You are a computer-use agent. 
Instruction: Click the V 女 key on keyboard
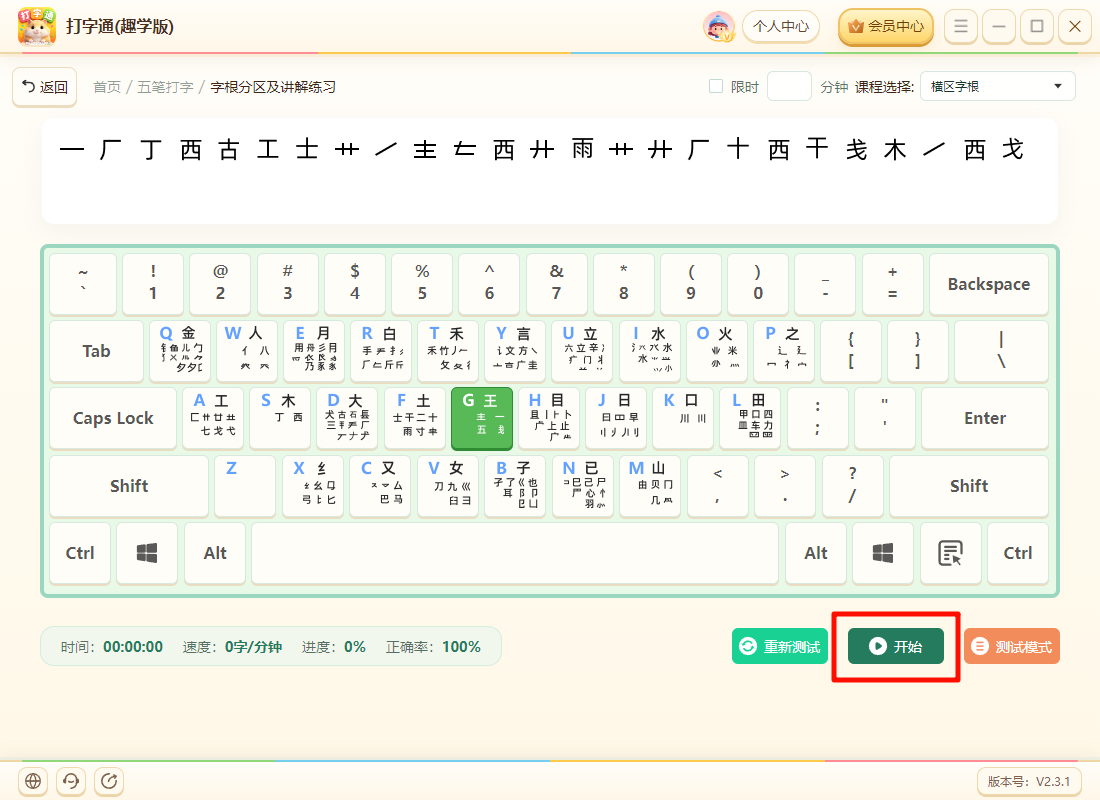[448, 486]
